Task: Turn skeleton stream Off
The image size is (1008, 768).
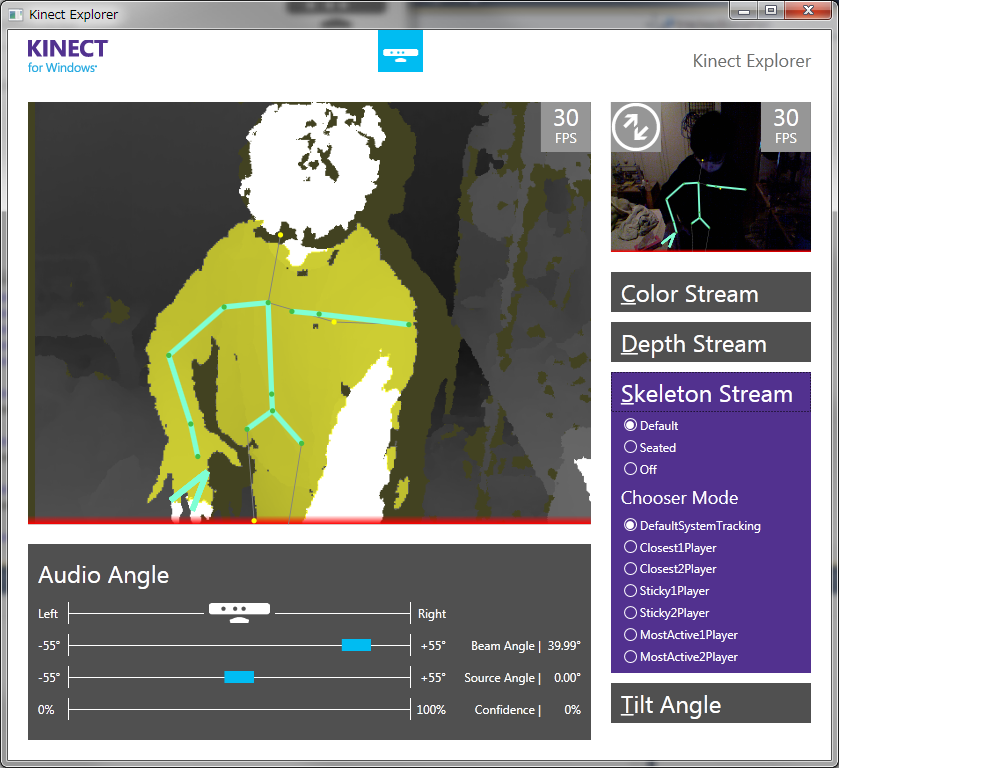Action: [640, 469]
